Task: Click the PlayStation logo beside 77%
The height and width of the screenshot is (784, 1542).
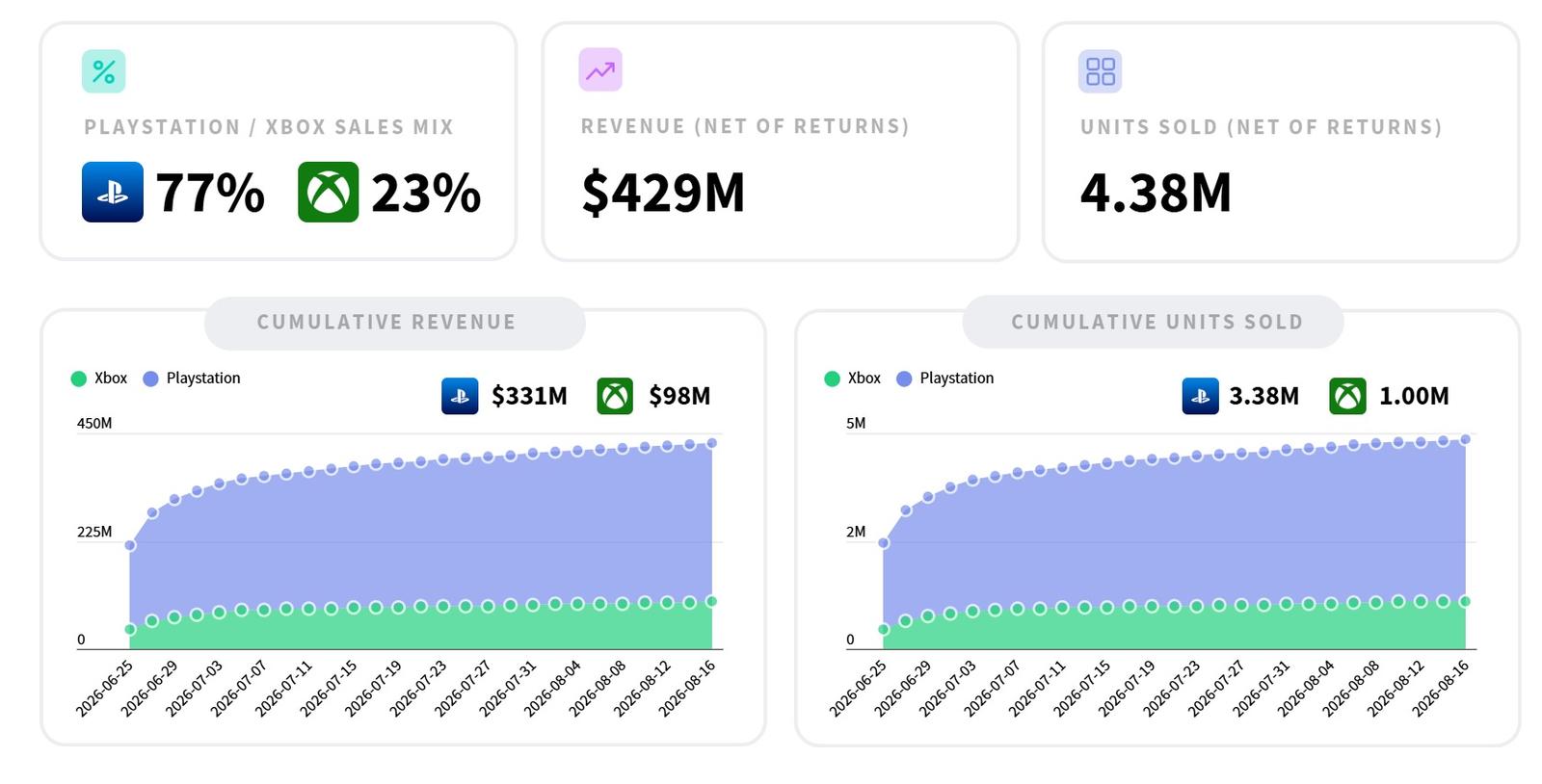Action: [x=113, y=193]
